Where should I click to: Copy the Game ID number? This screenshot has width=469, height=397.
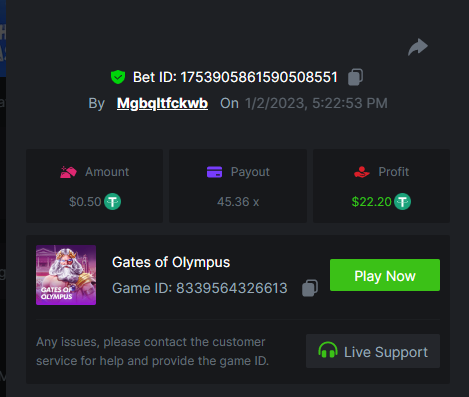tap(310, 288)
